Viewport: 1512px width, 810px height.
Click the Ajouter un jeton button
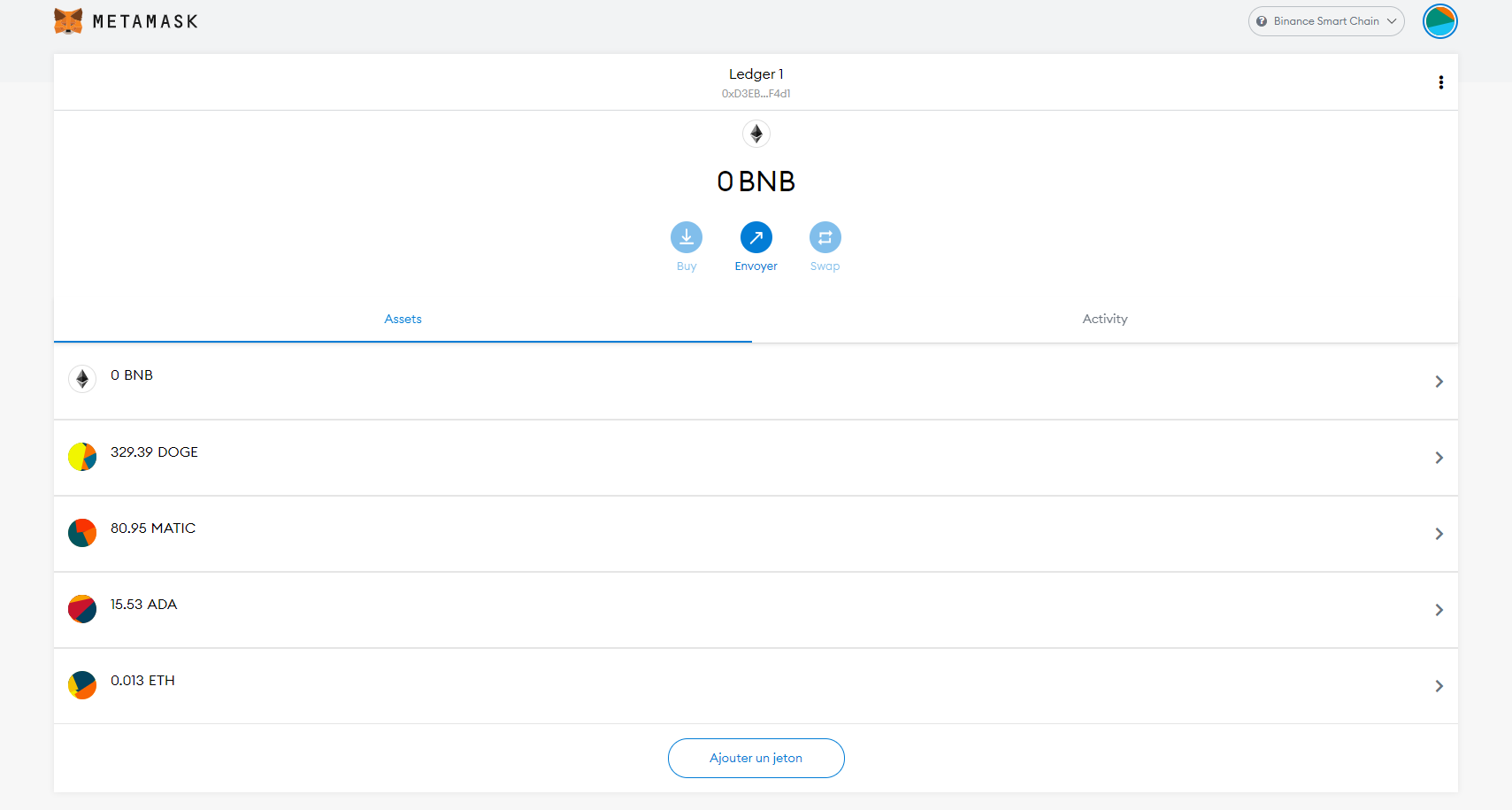pyautogui.click(x=756, y=758)
